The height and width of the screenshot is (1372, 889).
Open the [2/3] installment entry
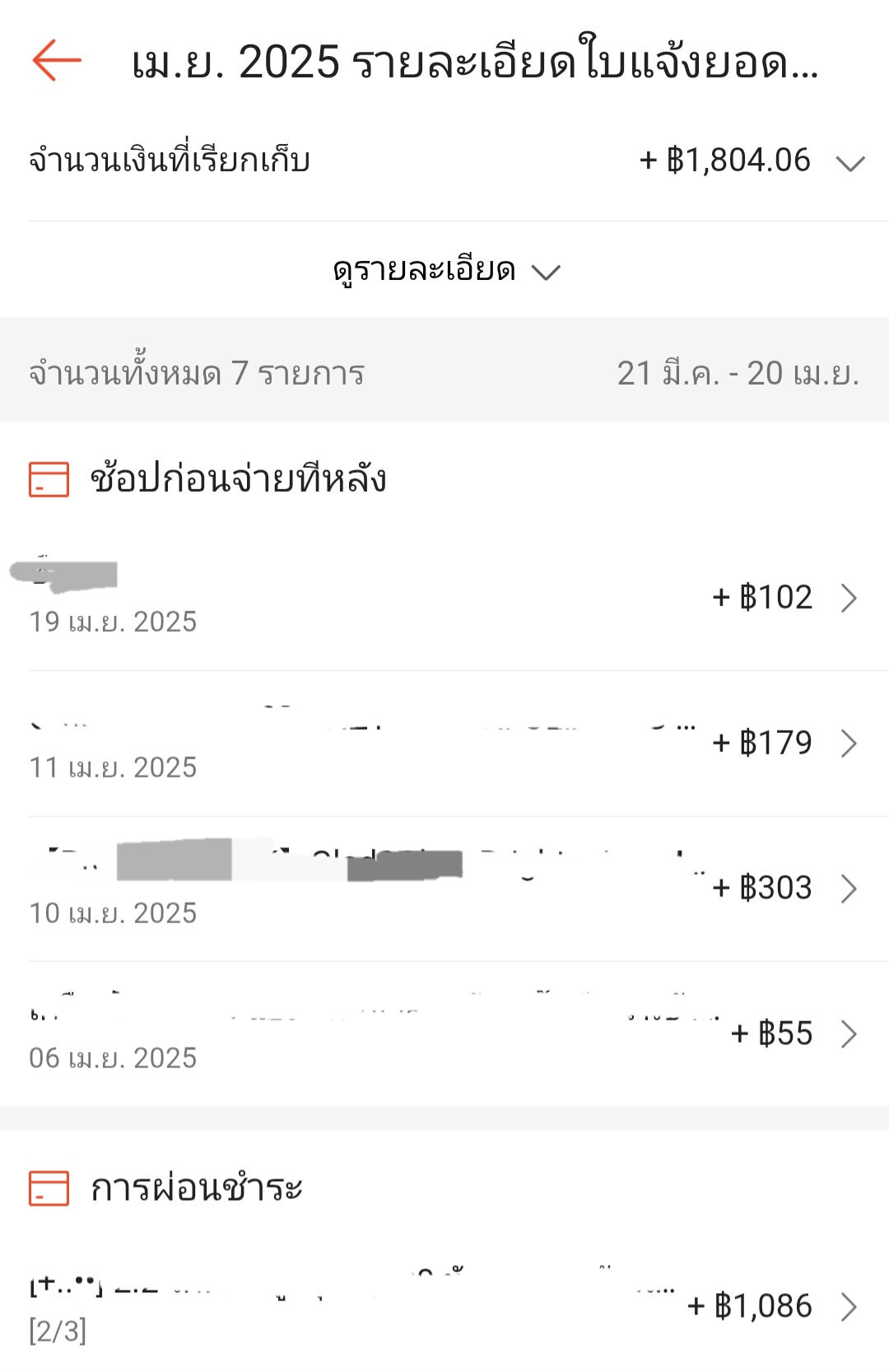tap(444, 1307)
